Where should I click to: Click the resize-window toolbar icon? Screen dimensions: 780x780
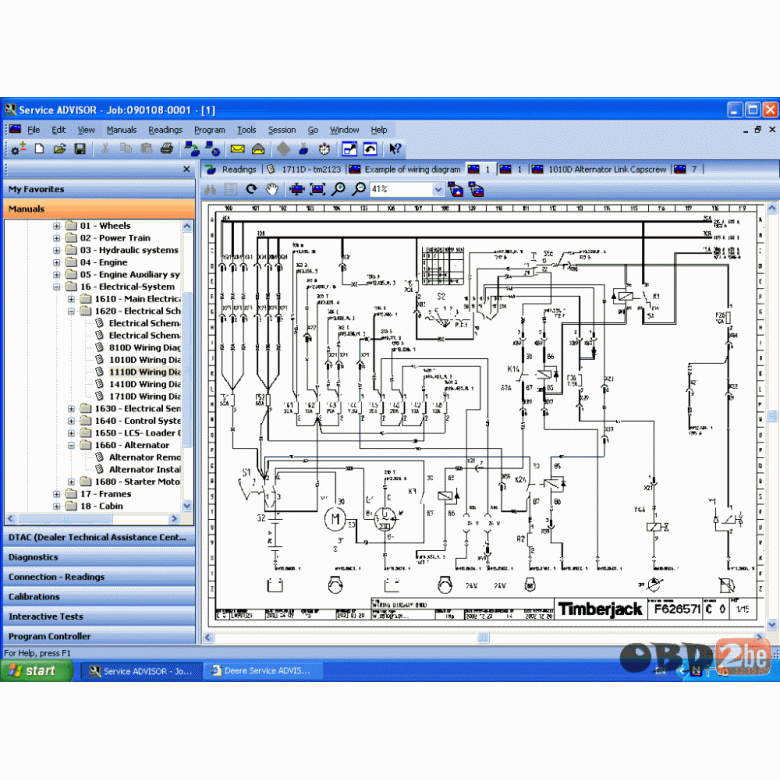click(x=349, y=149)
